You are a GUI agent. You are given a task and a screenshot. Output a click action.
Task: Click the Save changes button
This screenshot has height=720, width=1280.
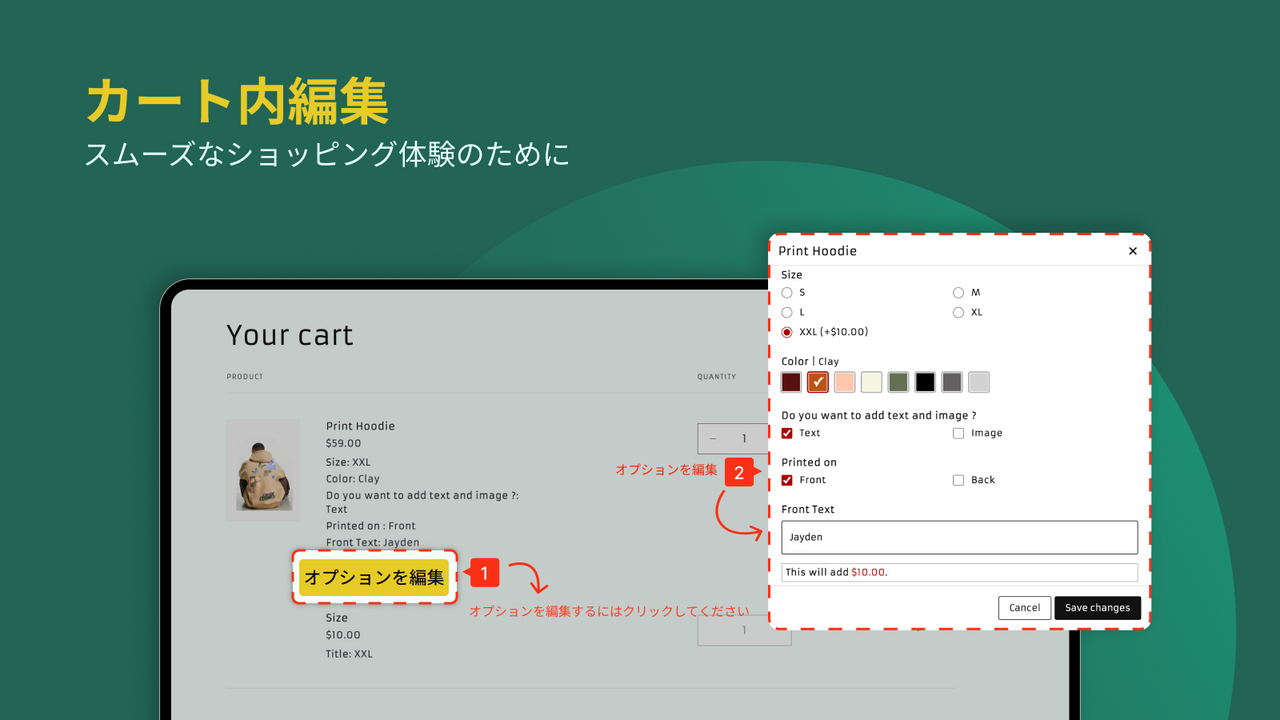tap(1097, 608)
